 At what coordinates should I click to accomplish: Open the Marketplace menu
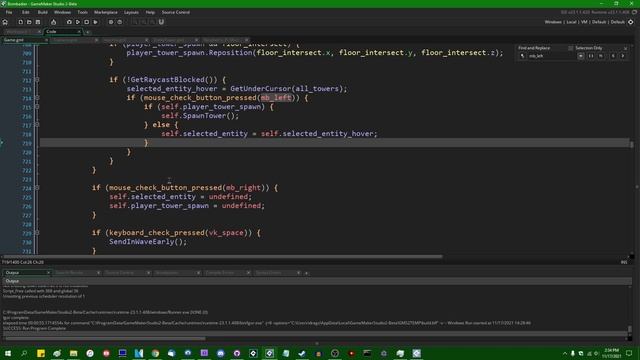(106, 12)
